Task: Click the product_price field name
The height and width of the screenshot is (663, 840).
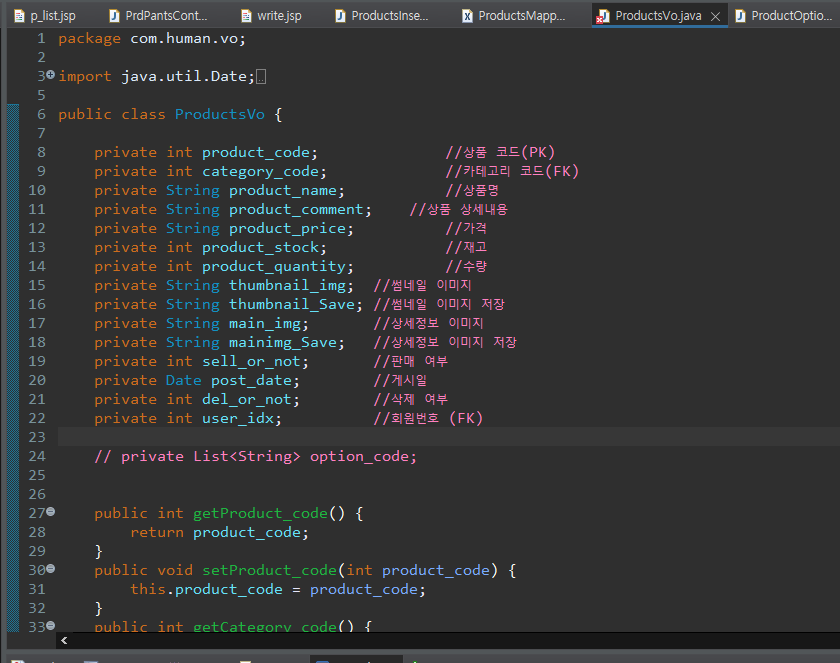Action: click(x=286, y=228)
